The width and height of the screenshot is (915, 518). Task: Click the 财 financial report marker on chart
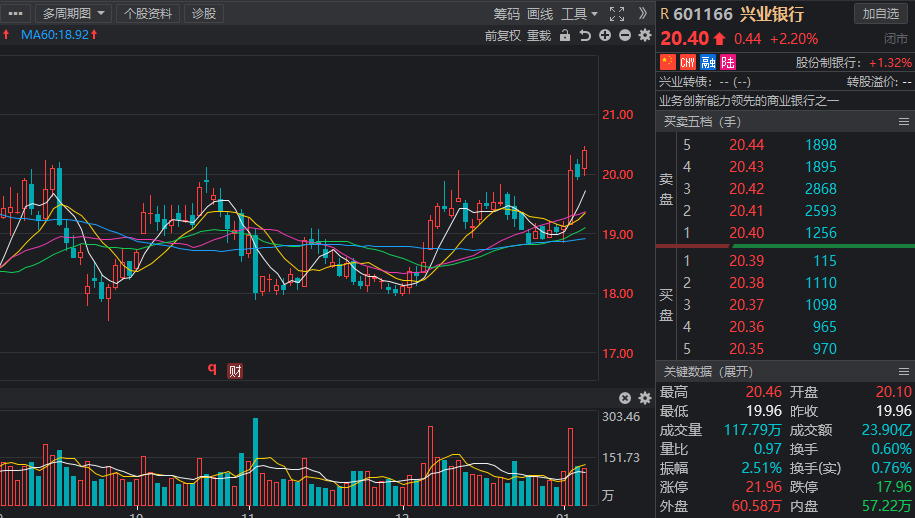(235, 371)
